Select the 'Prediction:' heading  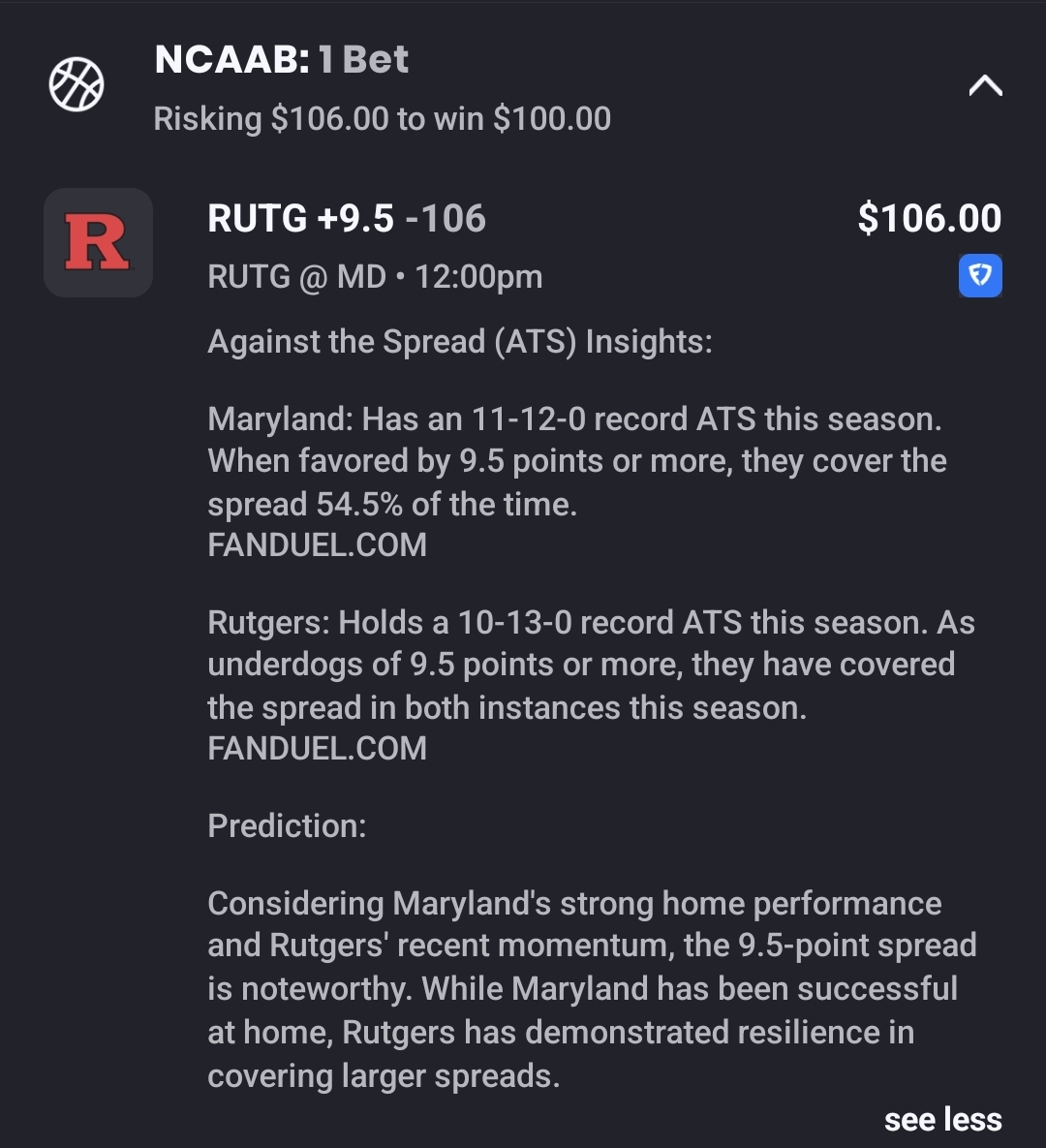tap(287, 826)
